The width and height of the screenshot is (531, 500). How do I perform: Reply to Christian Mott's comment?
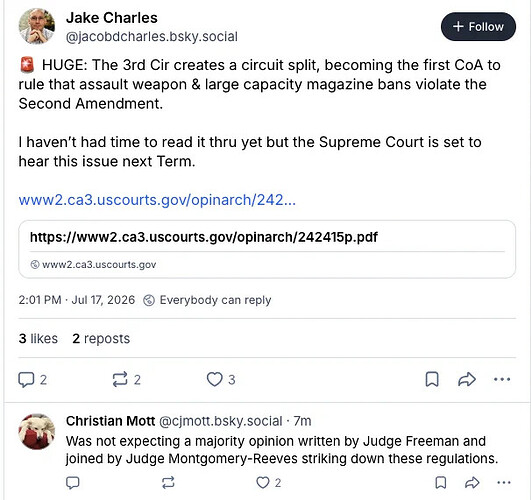point(72,483)
